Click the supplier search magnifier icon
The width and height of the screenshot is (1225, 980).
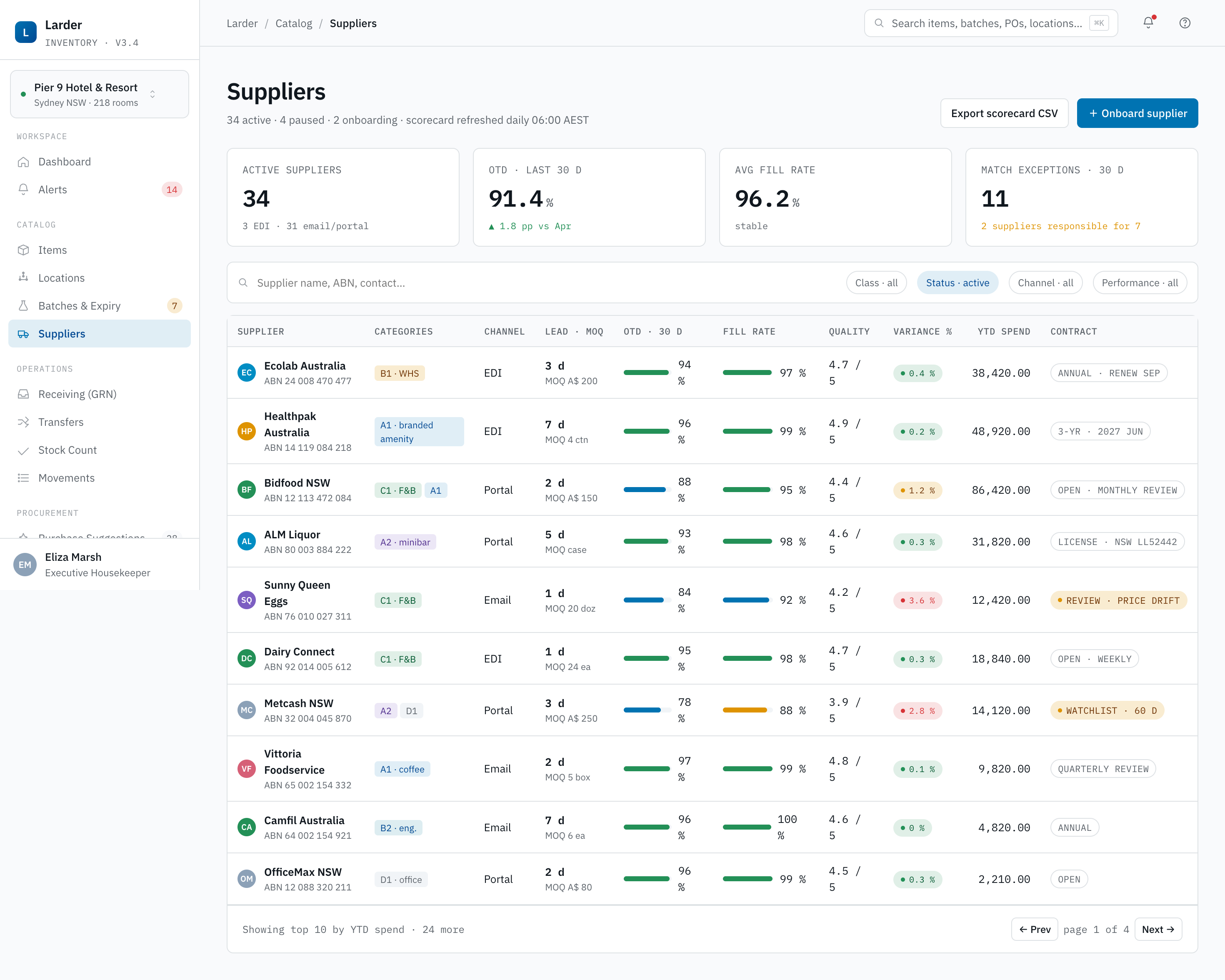point(243,283)
